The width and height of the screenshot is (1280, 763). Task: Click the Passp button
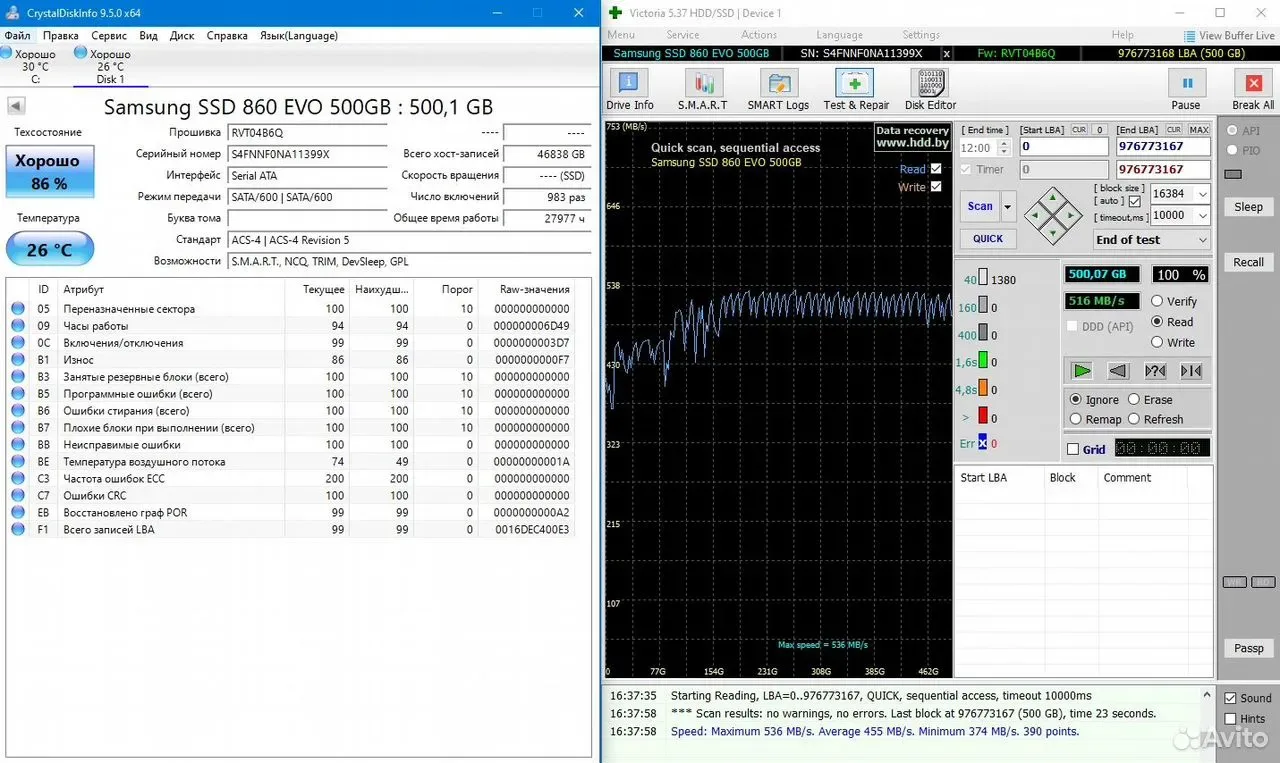point(1248,648)
